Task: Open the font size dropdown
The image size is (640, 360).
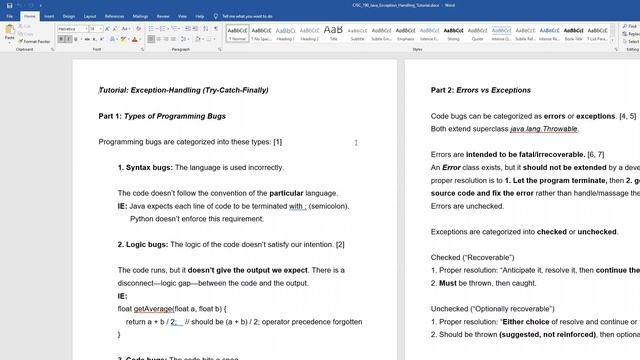Action: point(100,29)
